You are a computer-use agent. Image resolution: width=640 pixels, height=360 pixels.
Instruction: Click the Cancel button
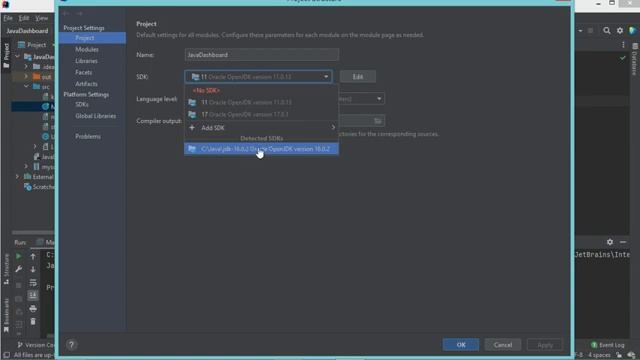pyautogui.click(x=503, y=345)
